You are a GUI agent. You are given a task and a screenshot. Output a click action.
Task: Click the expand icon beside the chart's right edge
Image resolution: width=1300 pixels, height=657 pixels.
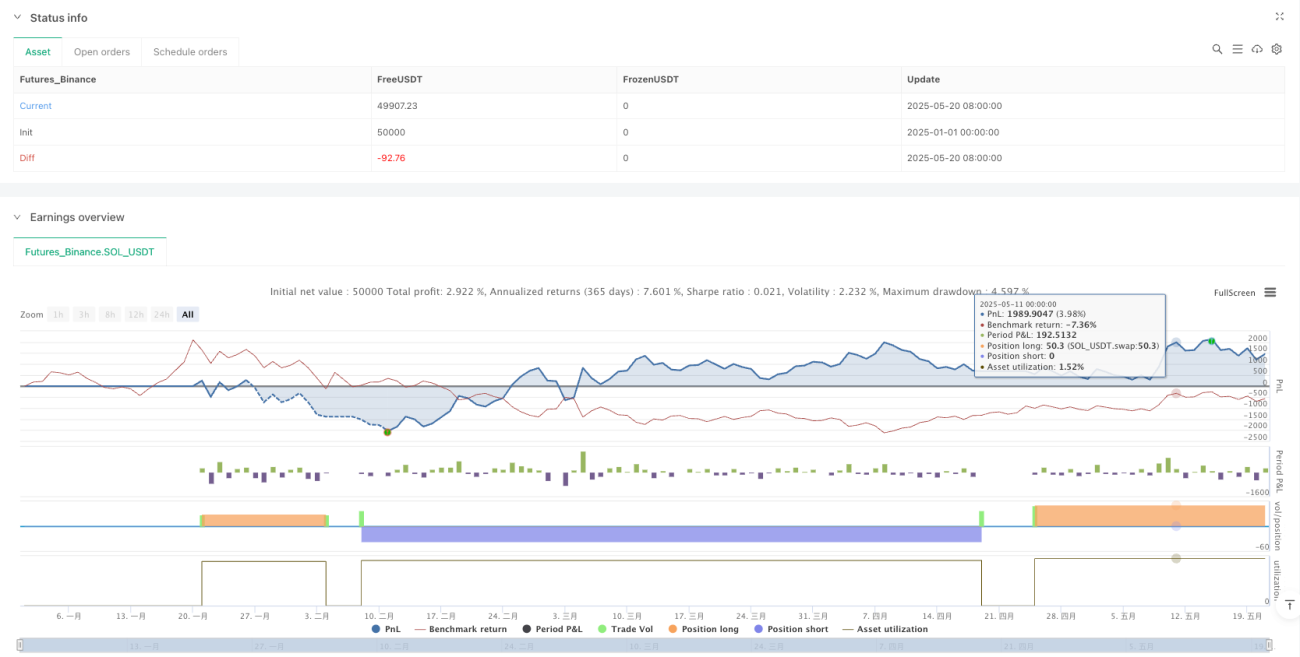[x=1291, y=605]
